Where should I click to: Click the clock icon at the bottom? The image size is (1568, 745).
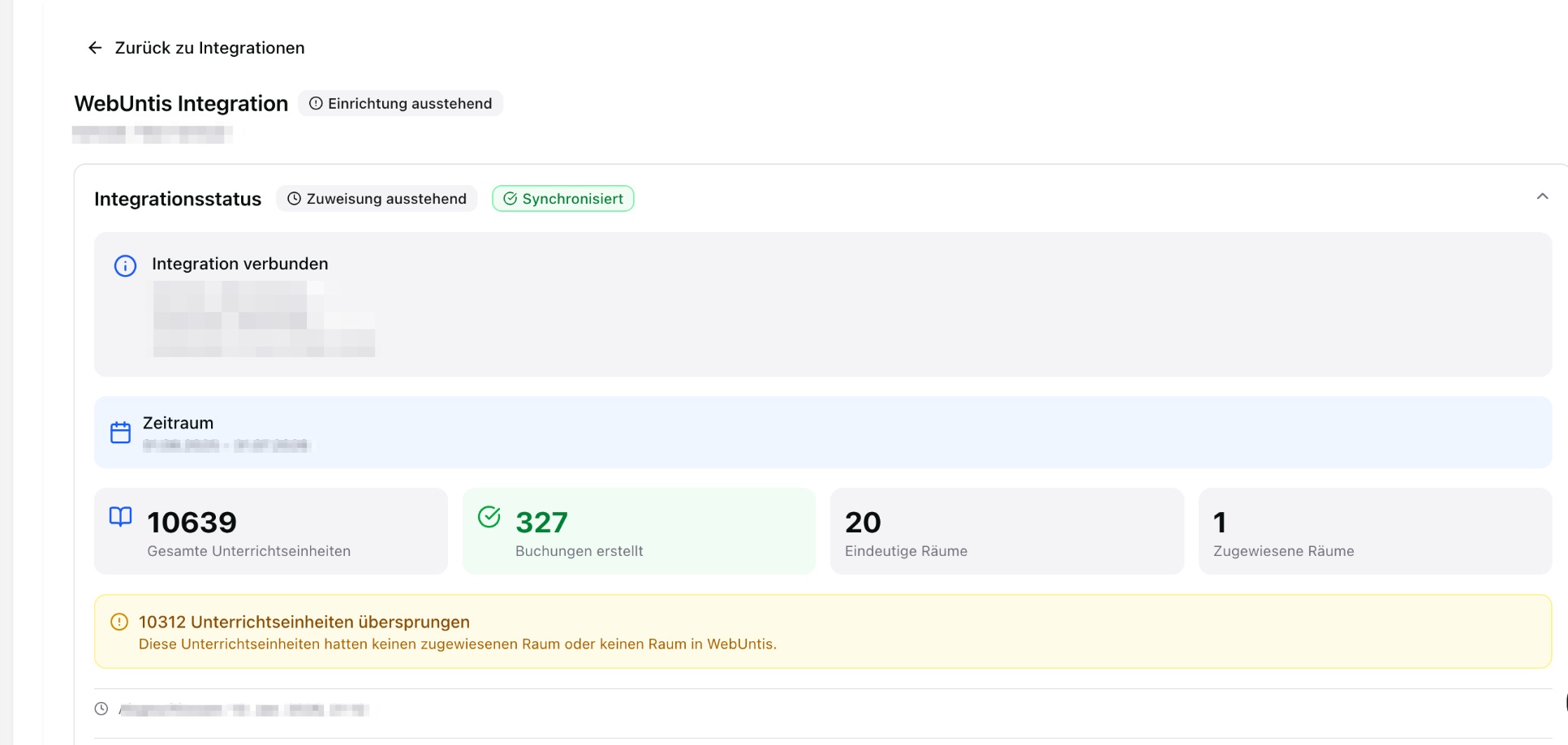(x=101, y=709)
